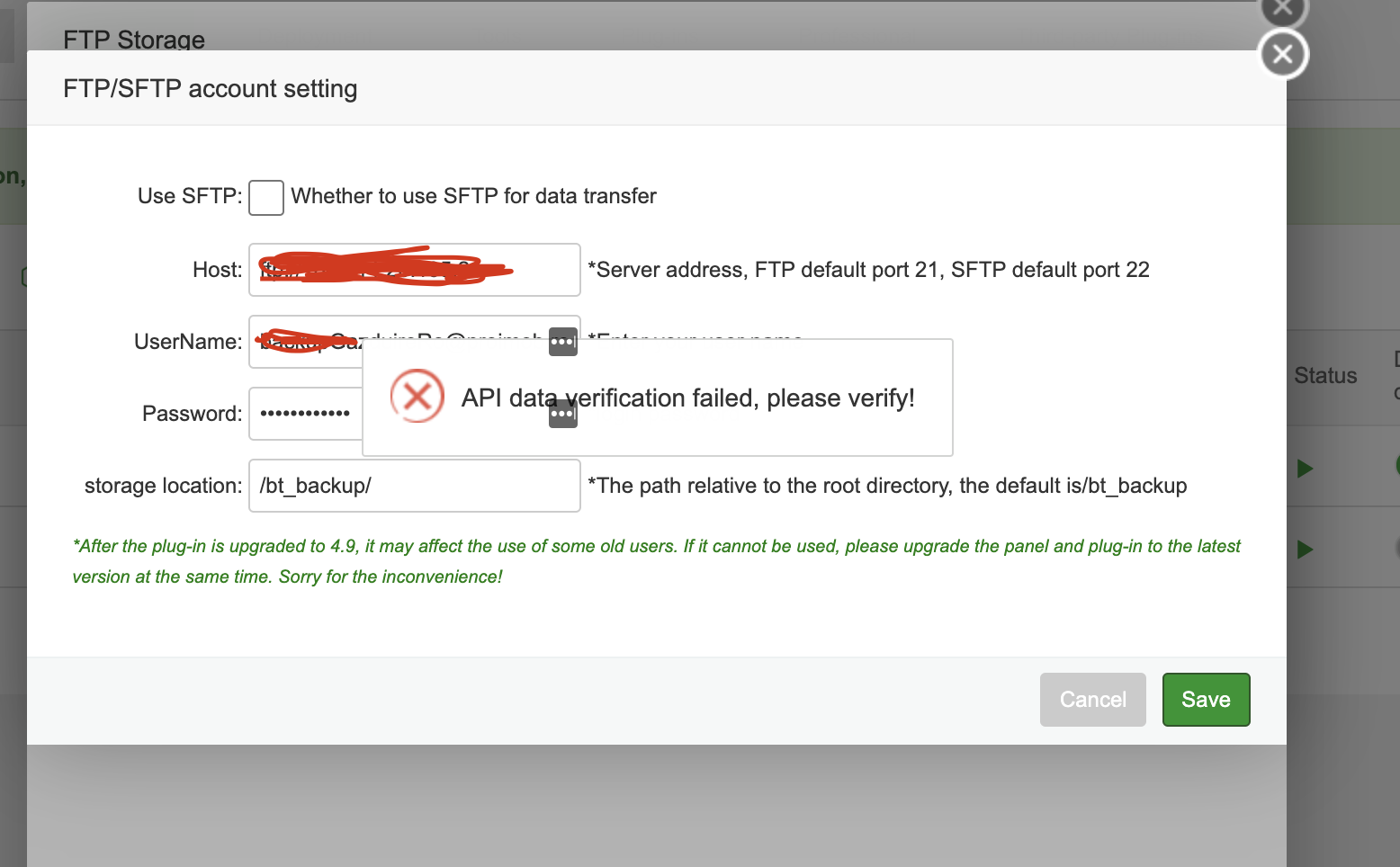Image resolution: width=1400 pixels, height=867 pixels.
Task: Click the Host input field
Action: pos(414,270)
